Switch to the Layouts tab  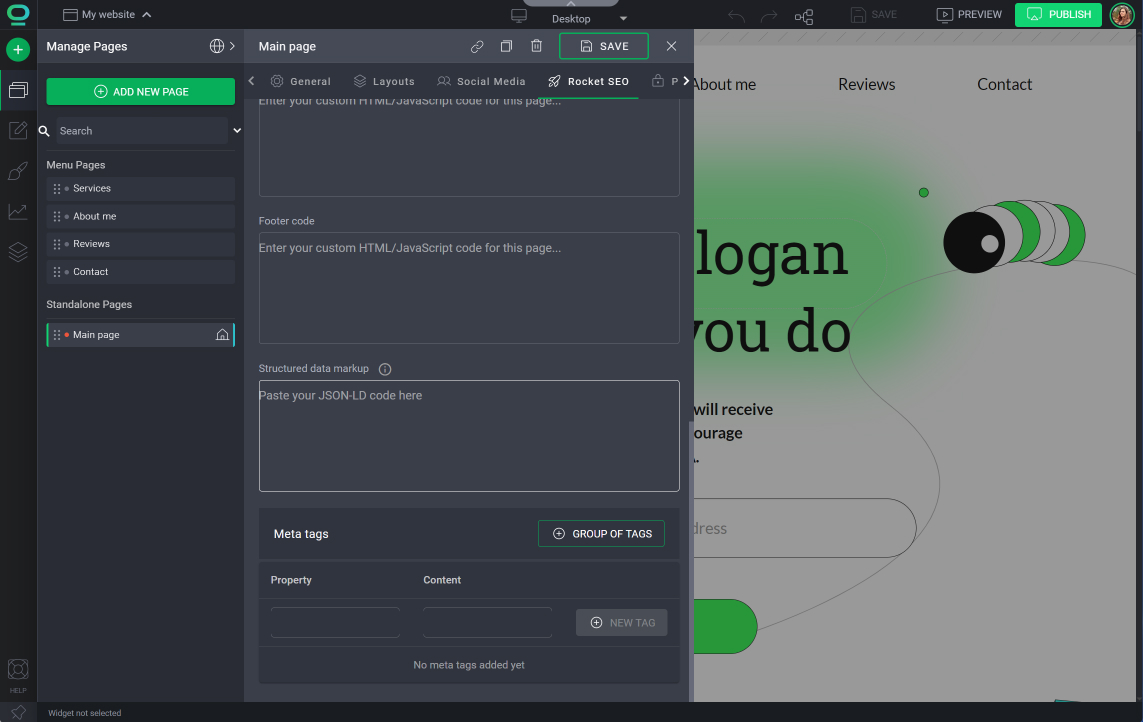384,81
